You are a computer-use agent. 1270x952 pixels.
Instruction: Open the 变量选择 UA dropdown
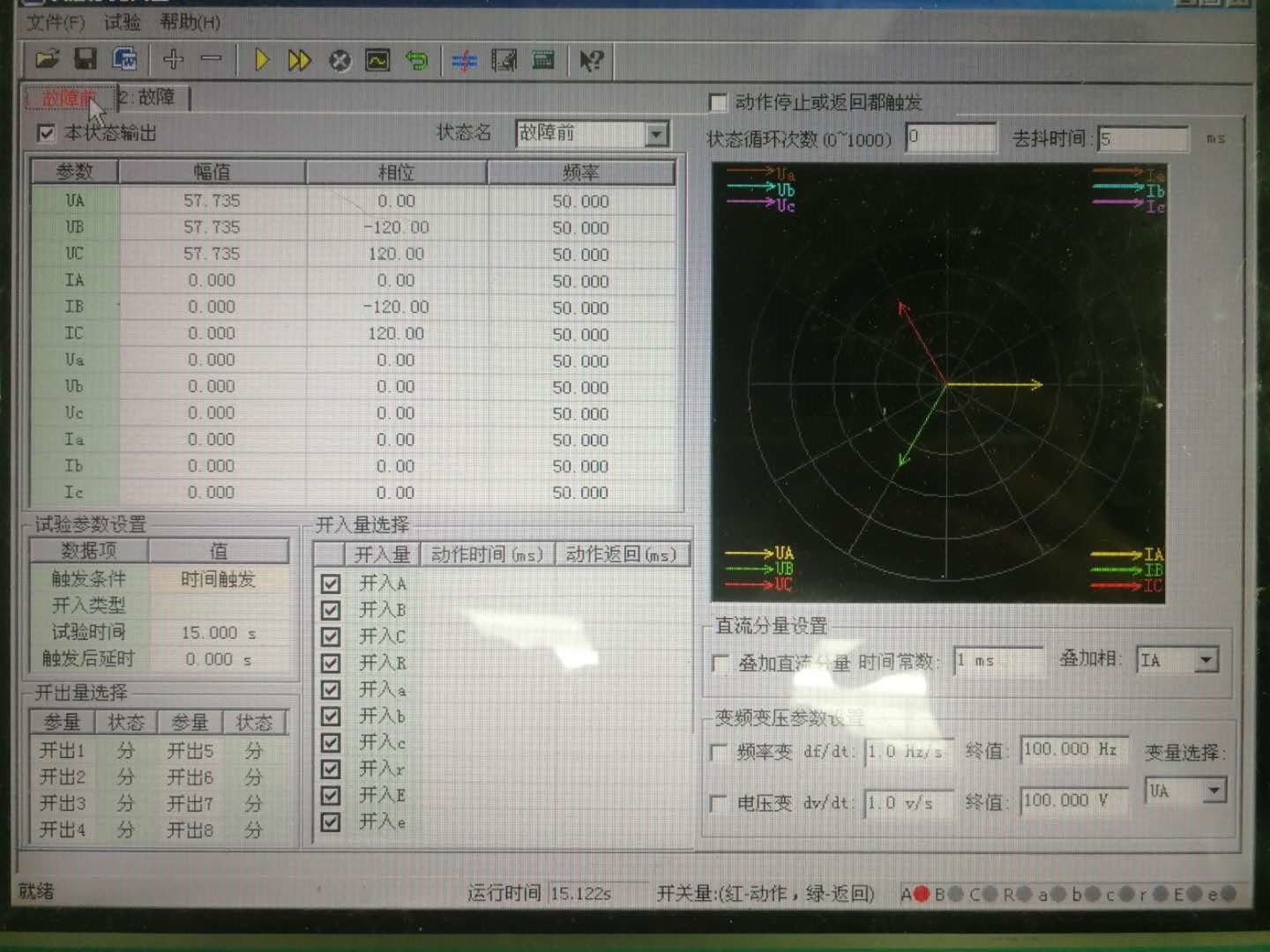tap(1214, 790)
